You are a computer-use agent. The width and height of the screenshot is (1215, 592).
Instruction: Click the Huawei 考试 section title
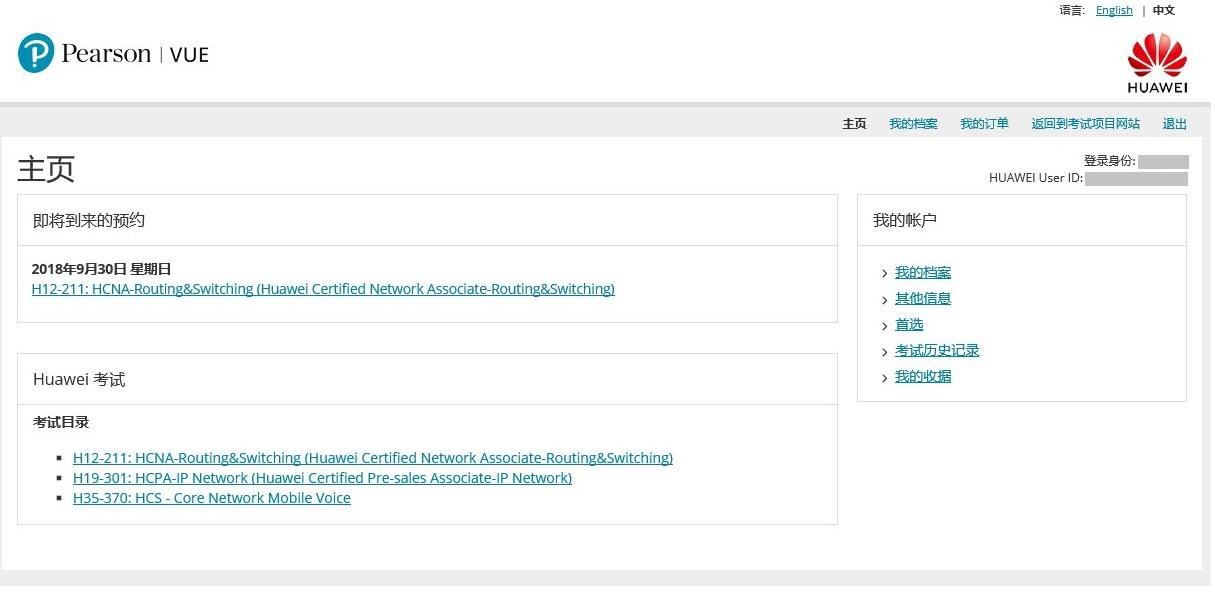[79, 380]
